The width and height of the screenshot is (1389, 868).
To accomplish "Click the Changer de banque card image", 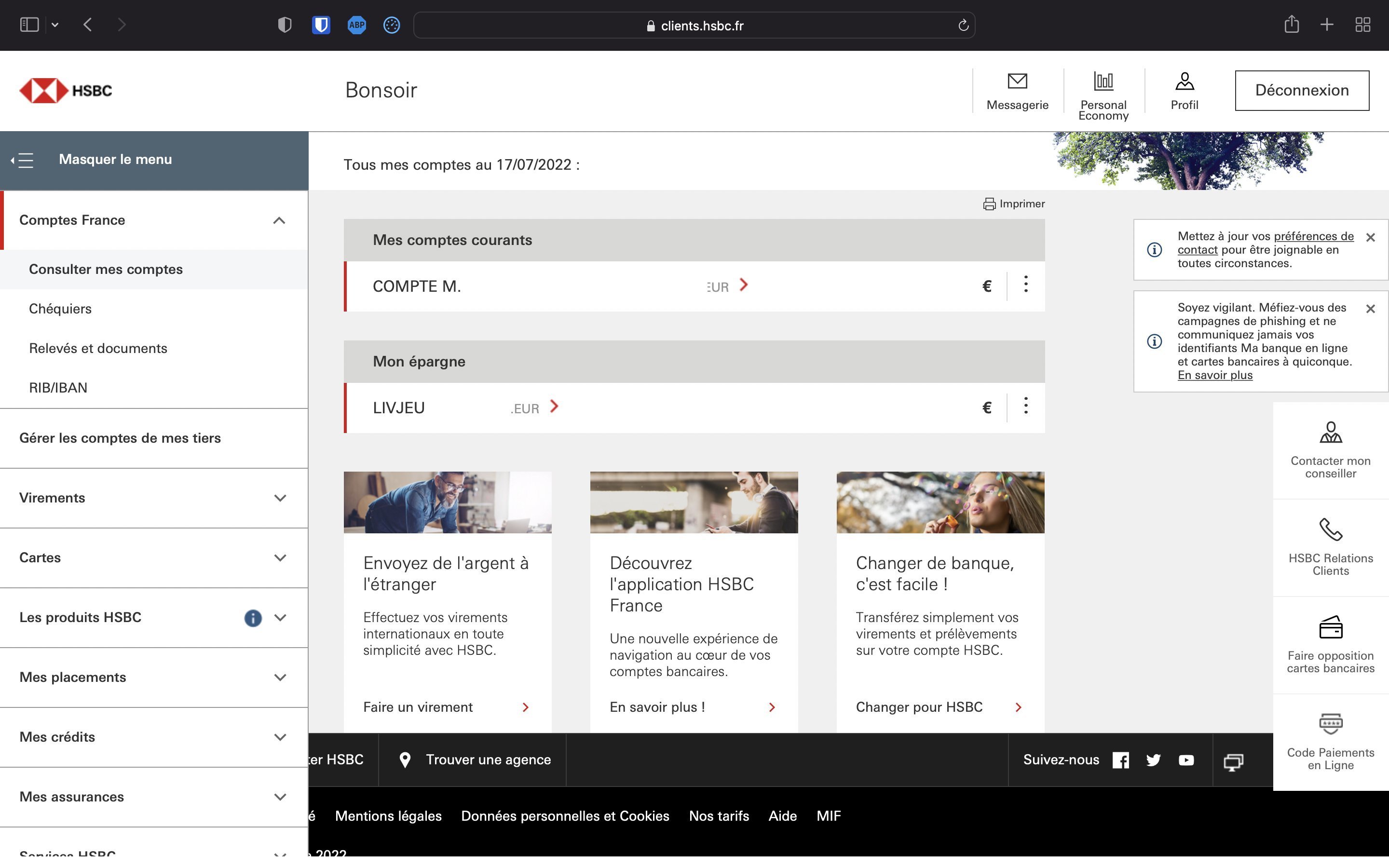I will tap(940, 503).
